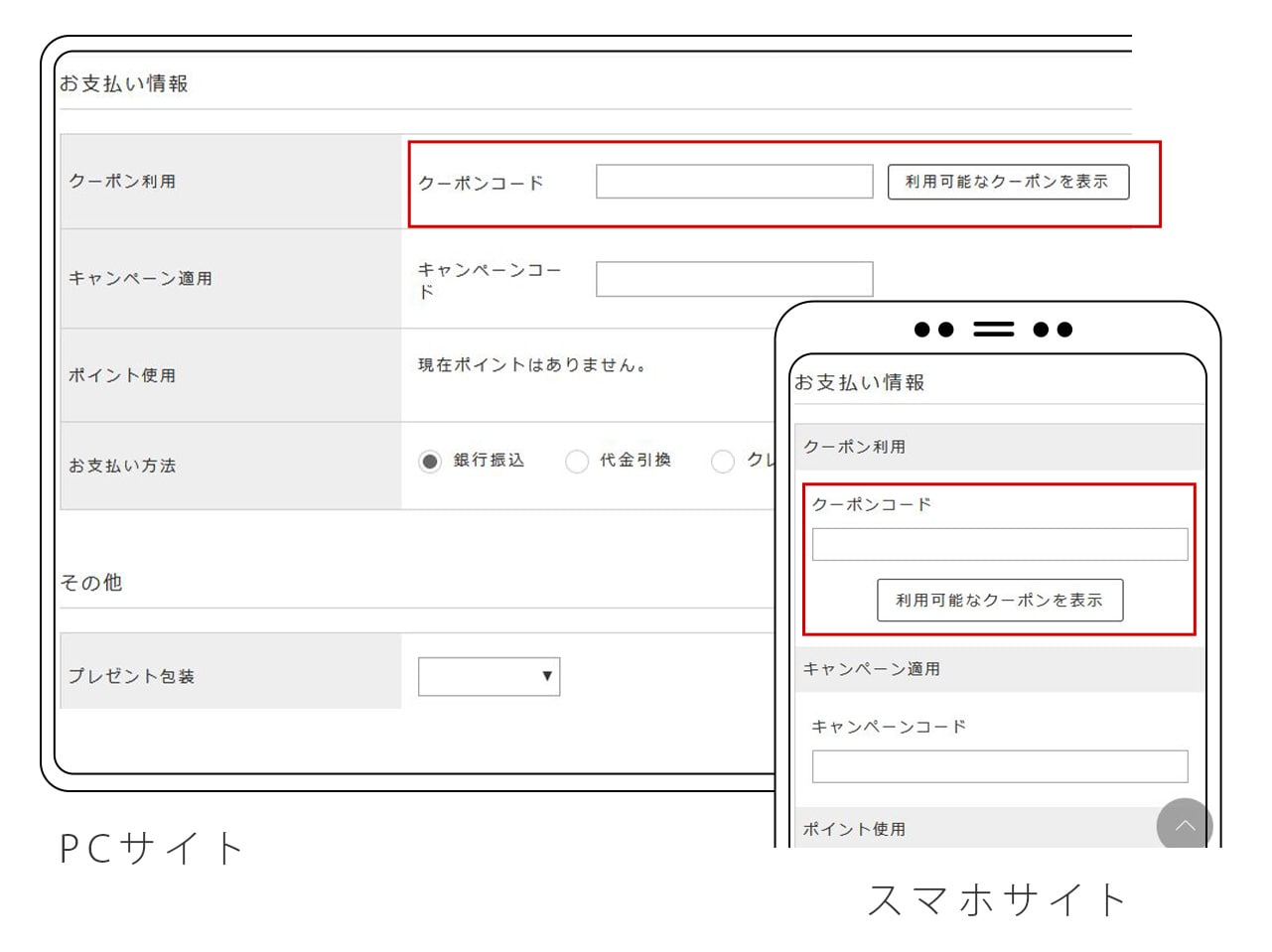This screenshot has width=1272, height=952.
Task: Click the PC site ポイント使用 row label
Action: [x=122, y=375]
